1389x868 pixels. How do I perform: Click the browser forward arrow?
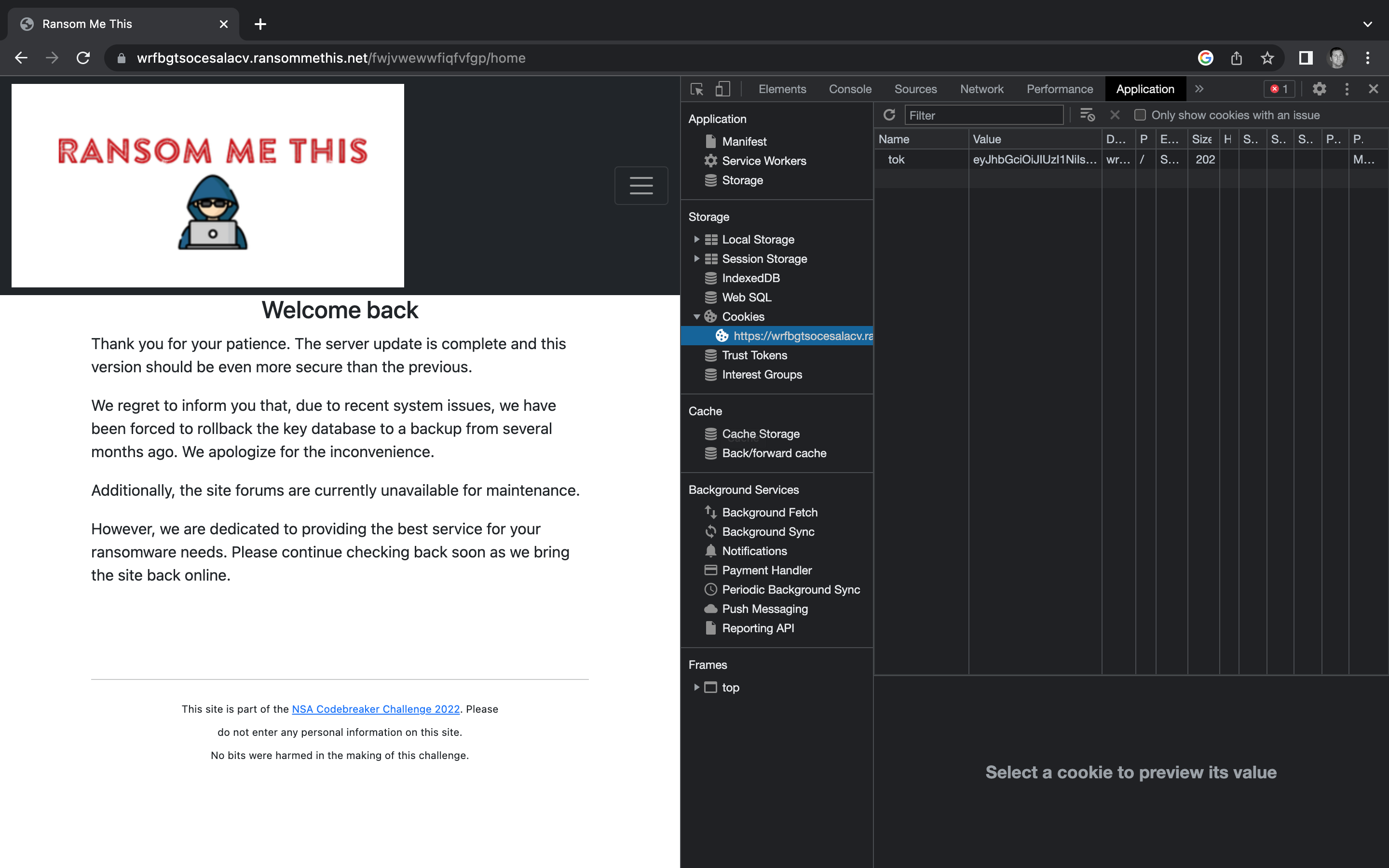pyautogui.click(x=52, y=58)
